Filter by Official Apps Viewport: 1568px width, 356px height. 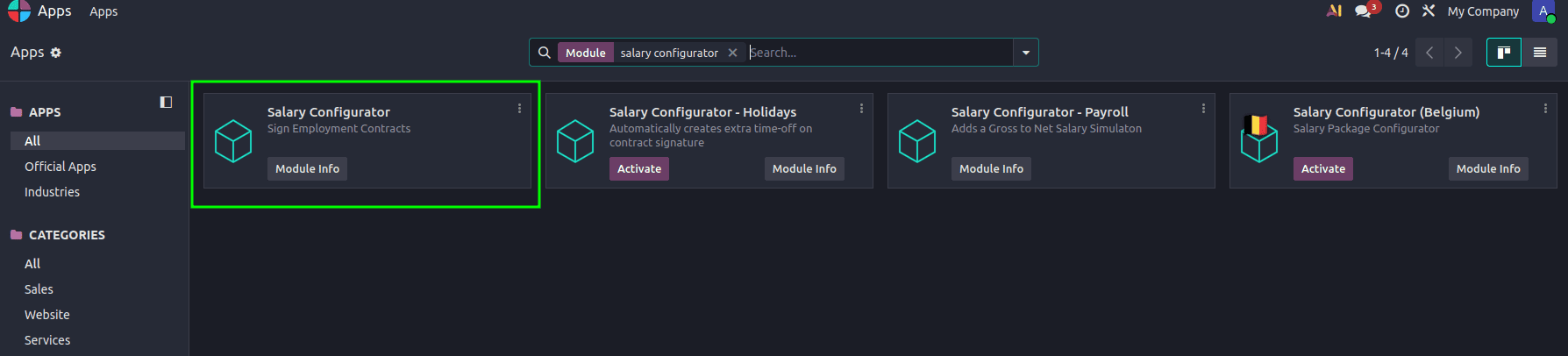click(x=61, y=167)
